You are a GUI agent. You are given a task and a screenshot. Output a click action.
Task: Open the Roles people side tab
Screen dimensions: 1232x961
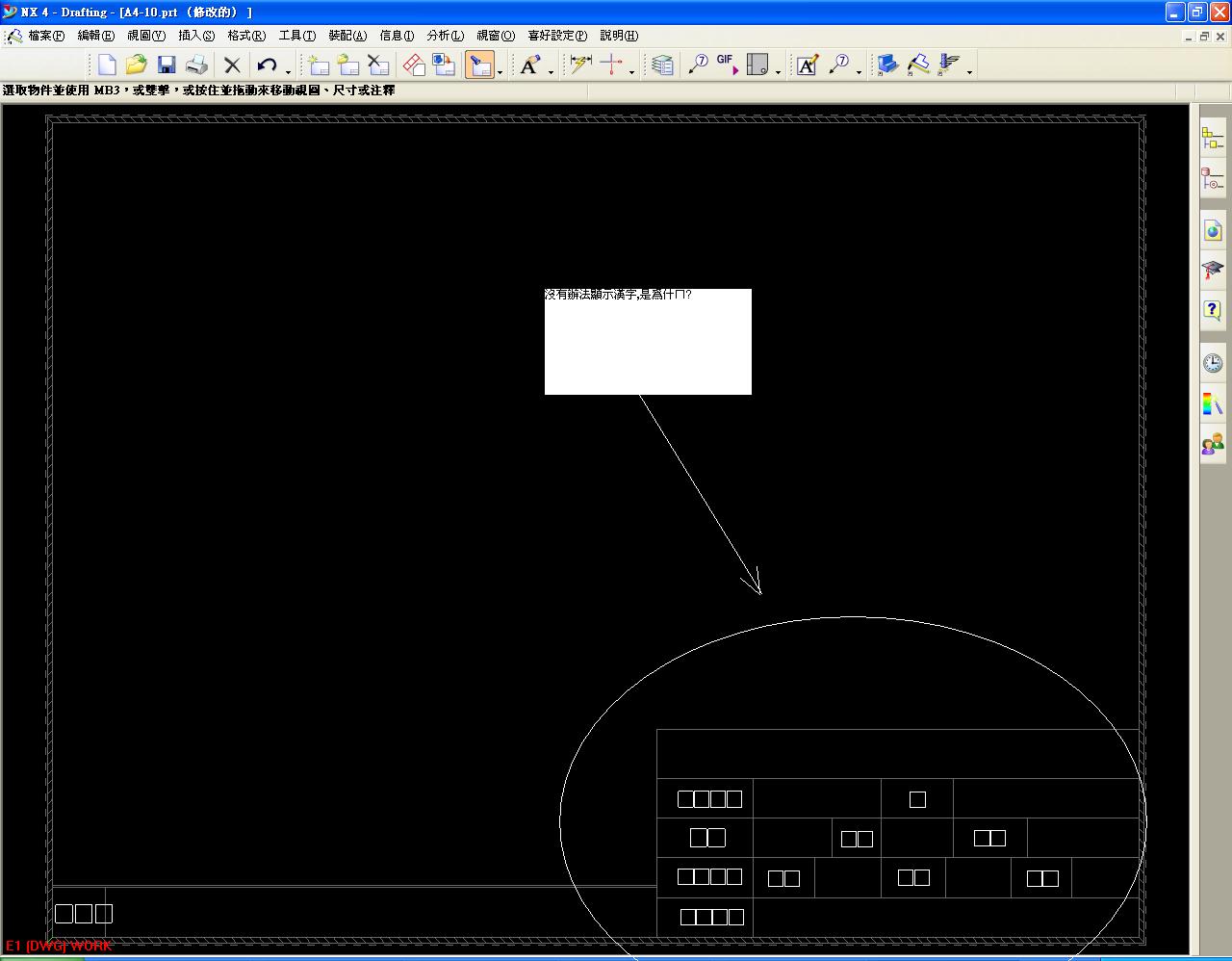pos(1213,444)
